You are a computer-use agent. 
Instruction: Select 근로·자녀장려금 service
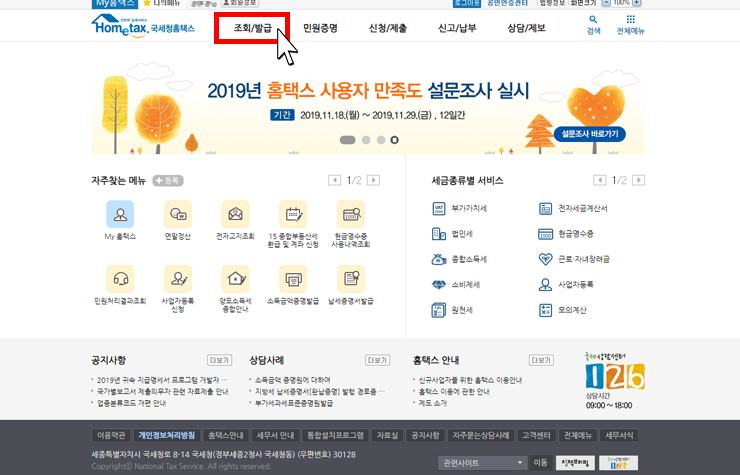[x=574, y=259]
